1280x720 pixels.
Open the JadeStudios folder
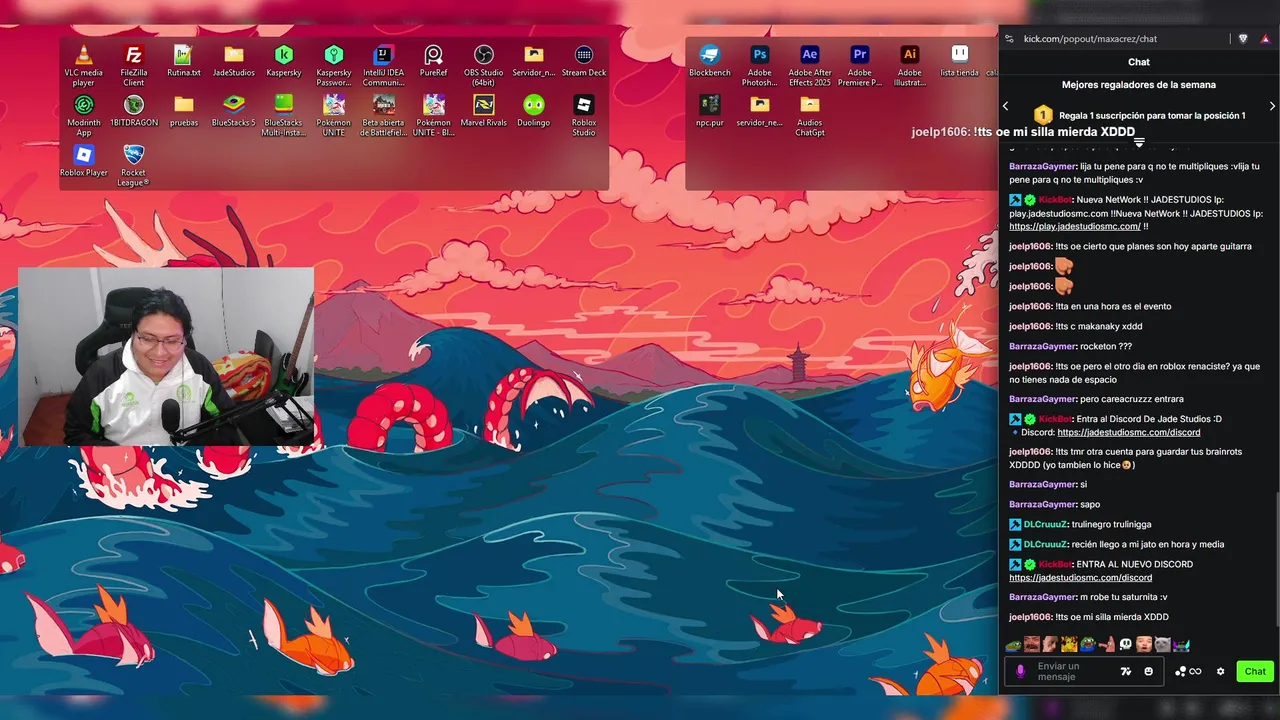233,60
